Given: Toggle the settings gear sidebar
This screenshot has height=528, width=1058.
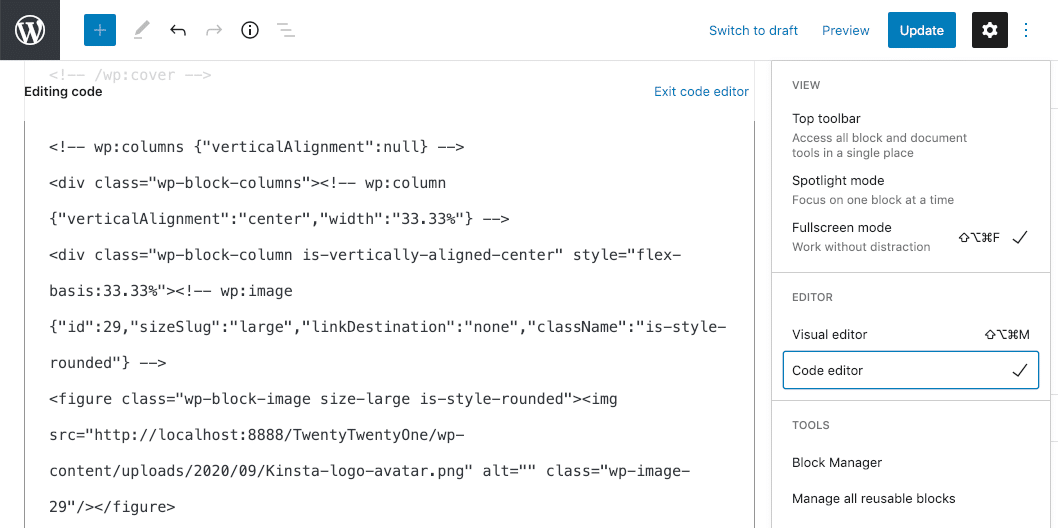Looking at the screenshot, I should (989, 30).
